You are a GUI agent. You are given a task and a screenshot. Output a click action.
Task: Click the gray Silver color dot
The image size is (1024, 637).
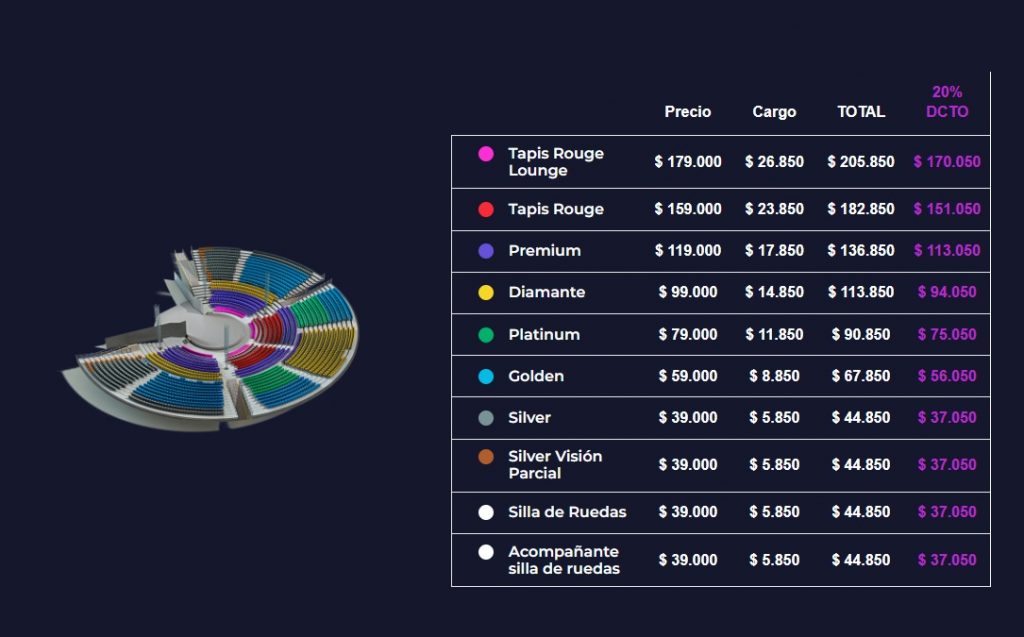click(486, 418)
